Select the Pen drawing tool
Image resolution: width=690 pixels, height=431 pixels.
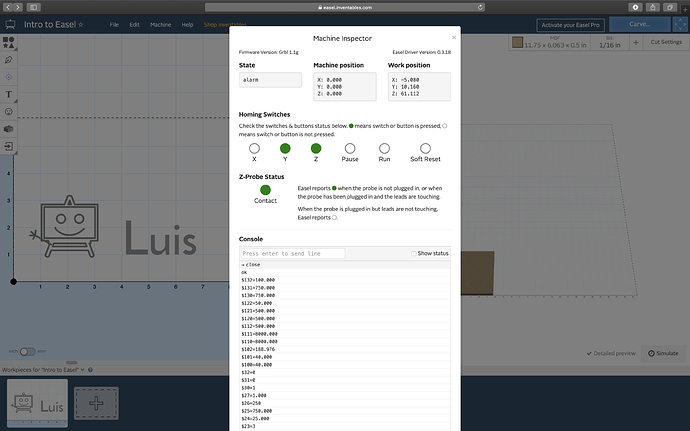[8, 60]
